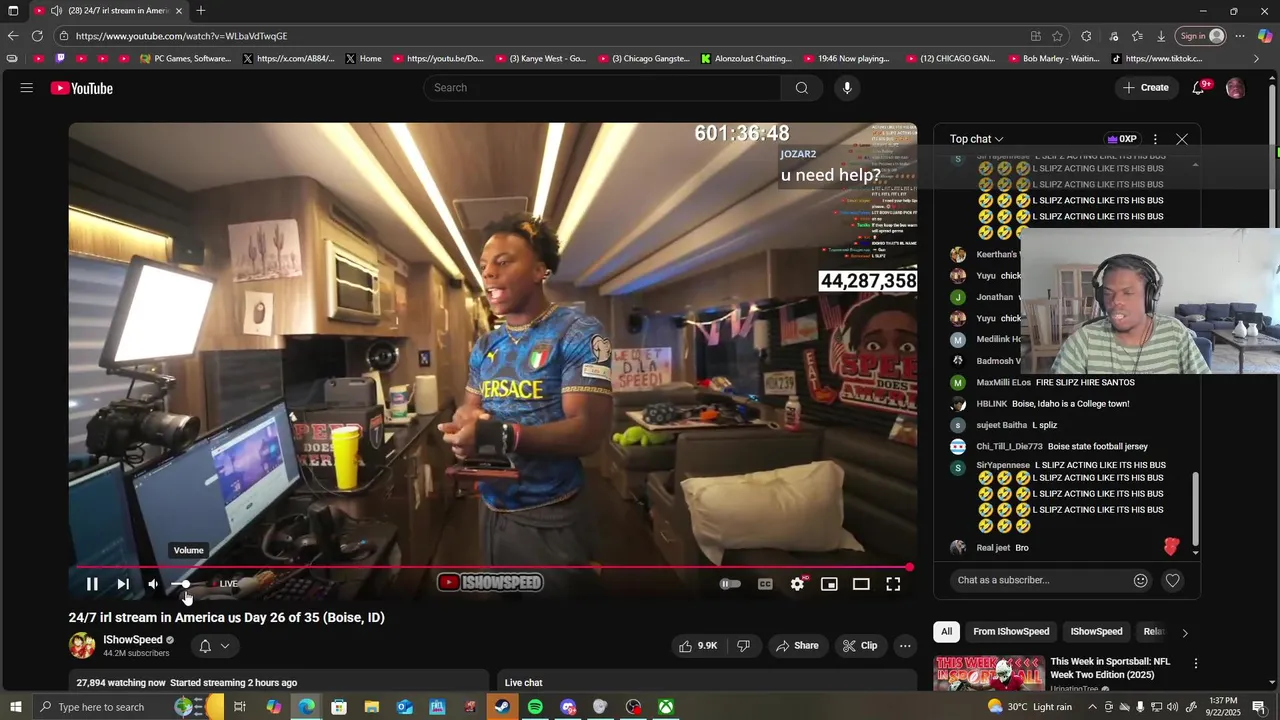Open a new browser tab
1280x720 pixels.
click(201, 11)
